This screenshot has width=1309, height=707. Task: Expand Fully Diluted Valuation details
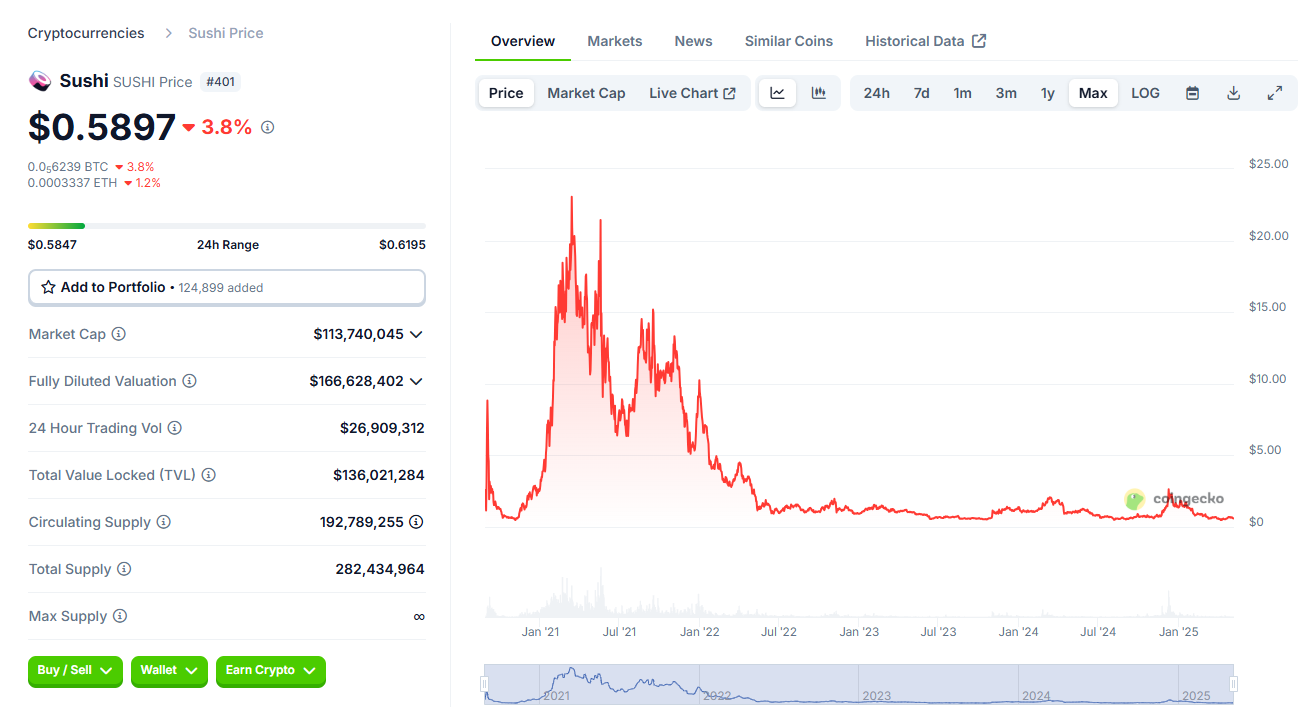pyautogui.click(x=416, y=381)
